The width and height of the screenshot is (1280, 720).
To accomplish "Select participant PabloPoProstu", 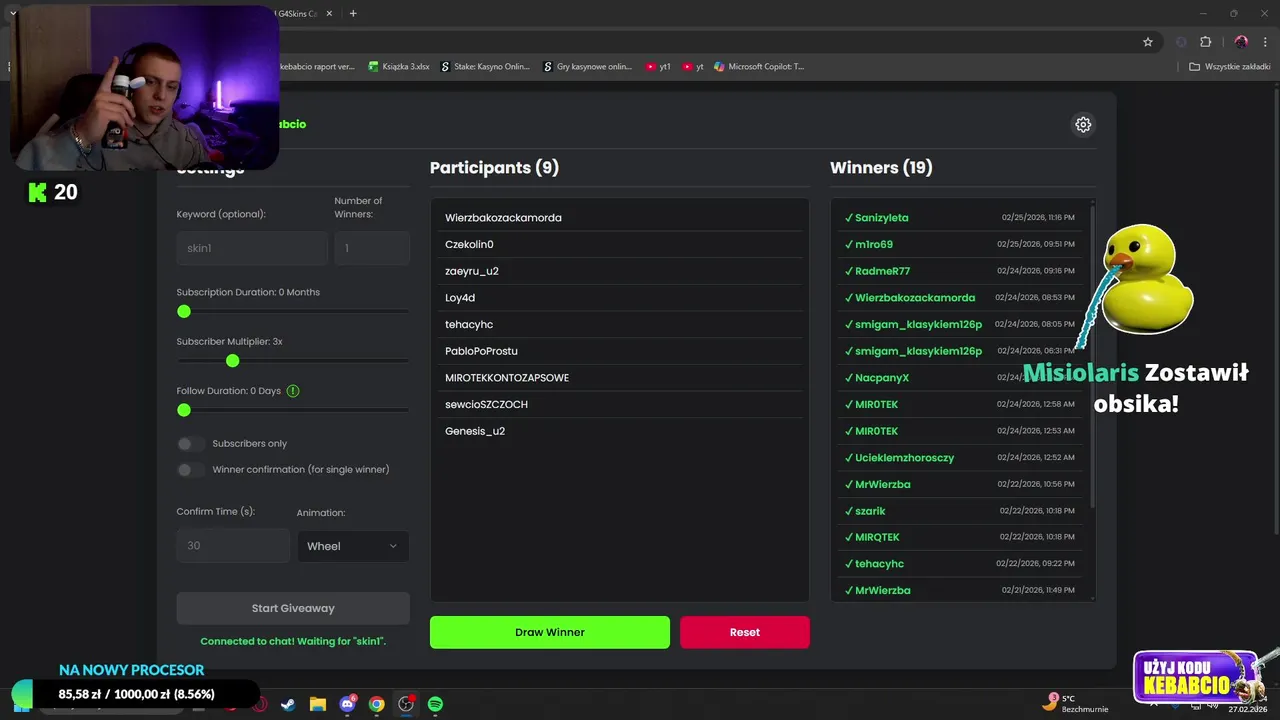I will [620, 351].
